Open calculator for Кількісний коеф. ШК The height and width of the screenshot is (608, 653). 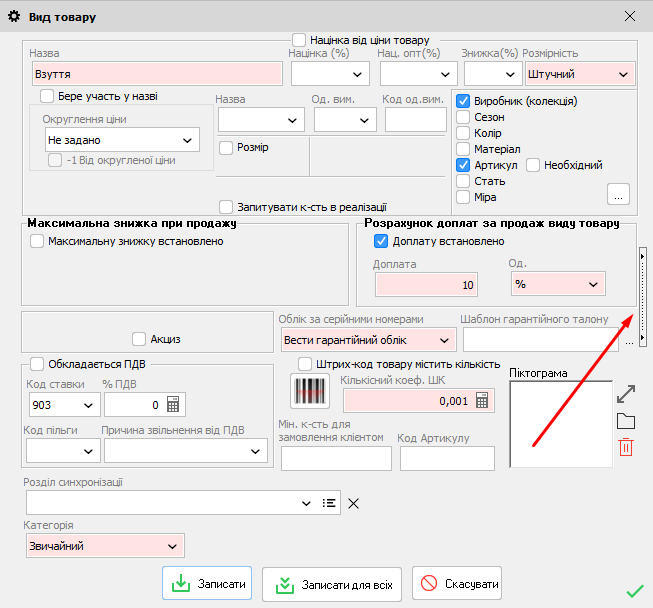tap(483, 400)
